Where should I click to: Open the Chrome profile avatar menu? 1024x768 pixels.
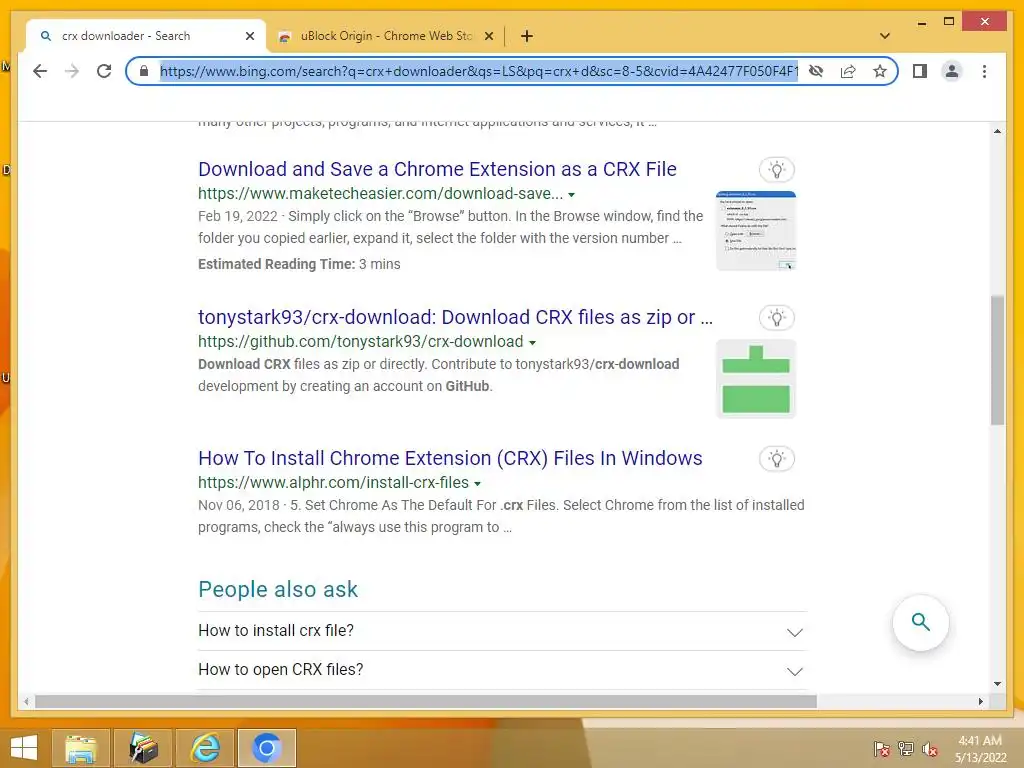pos(952,71)
